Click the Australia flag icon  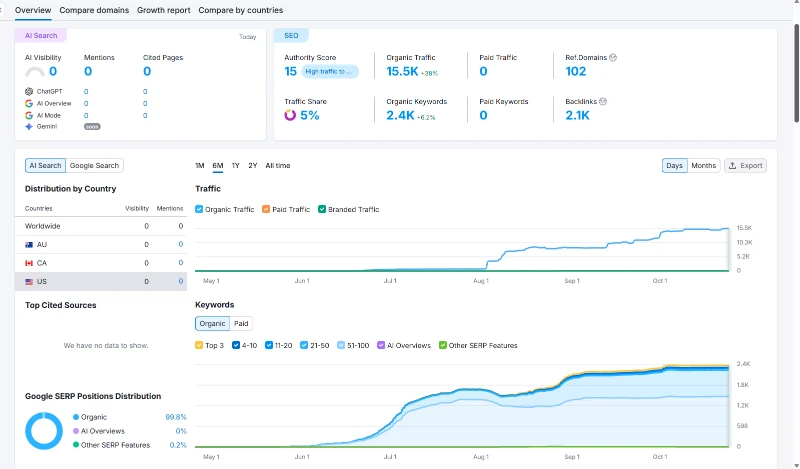pos(29,245)
